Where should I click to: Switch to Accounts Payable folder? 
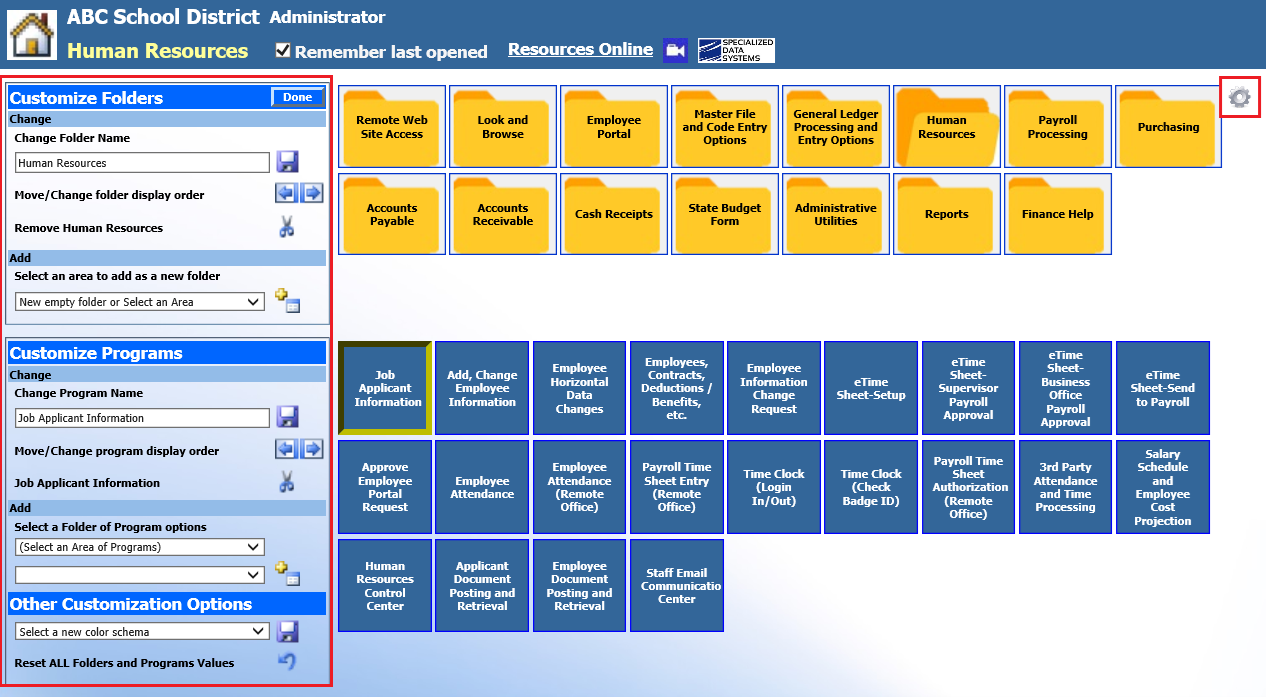coord(392,215)
